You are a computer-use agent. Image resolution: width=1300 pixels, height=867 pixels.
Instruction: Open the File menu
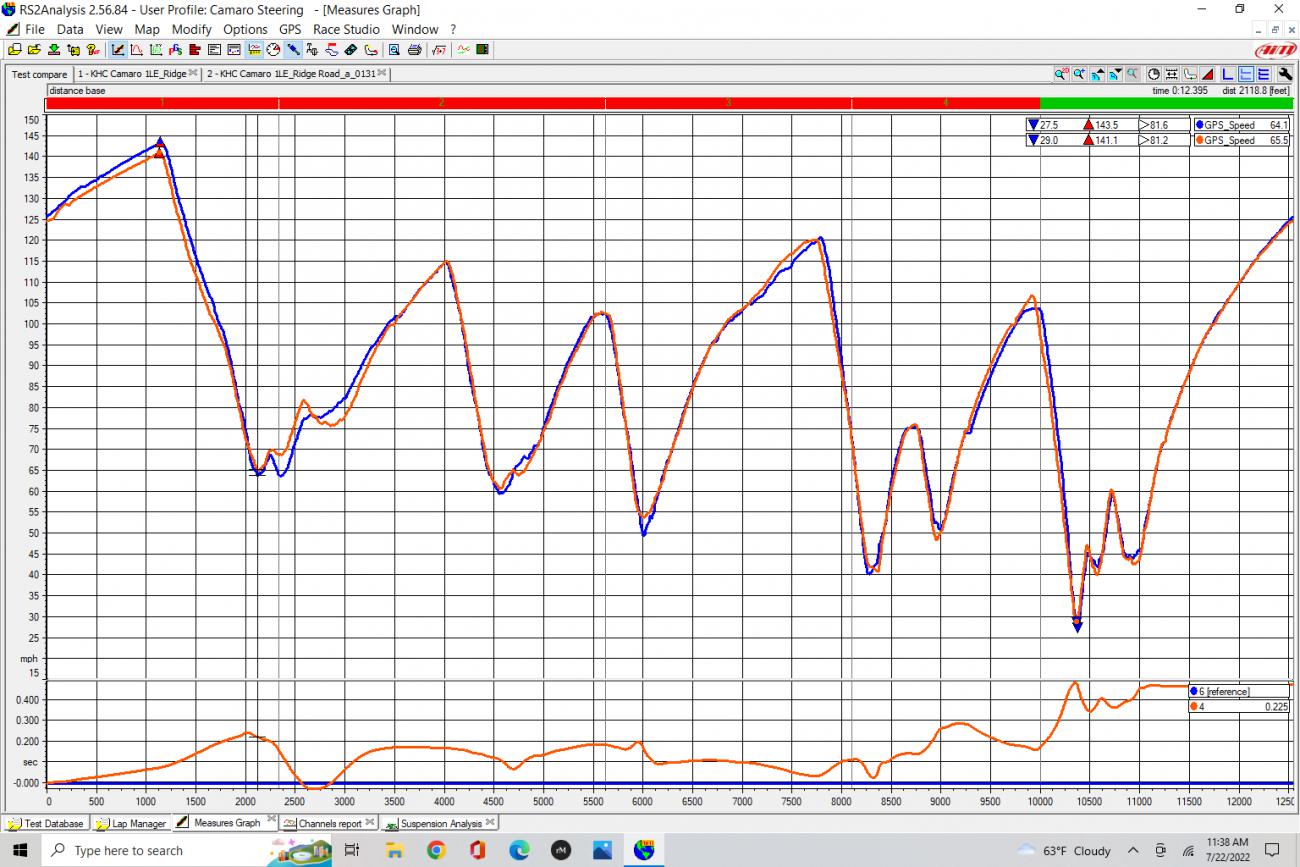point(34,29)
